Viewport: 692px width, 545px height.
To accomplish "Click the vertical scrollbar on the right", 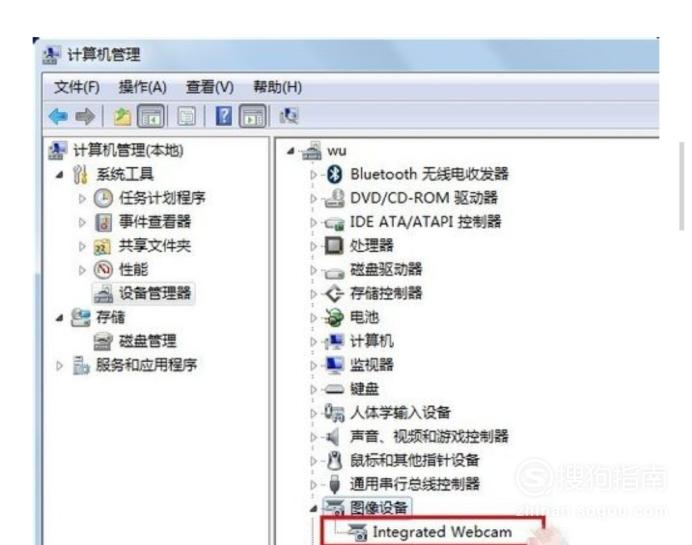I will point(682,185).
